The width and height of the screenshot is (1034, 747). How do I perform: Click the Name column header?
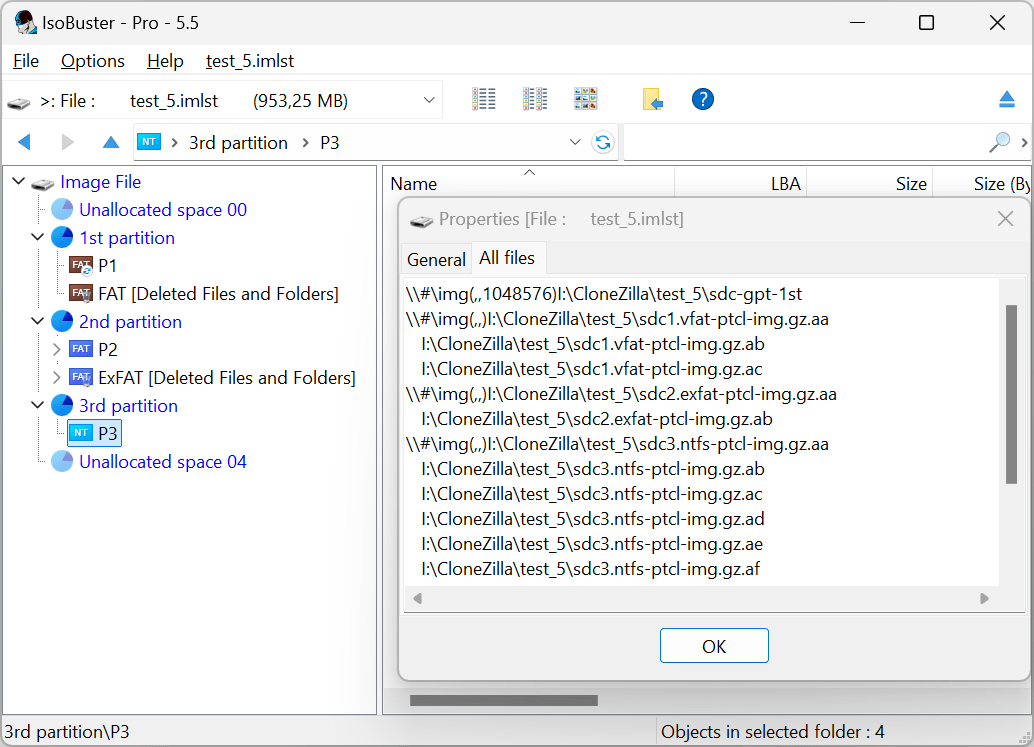(x=529, y=183)
